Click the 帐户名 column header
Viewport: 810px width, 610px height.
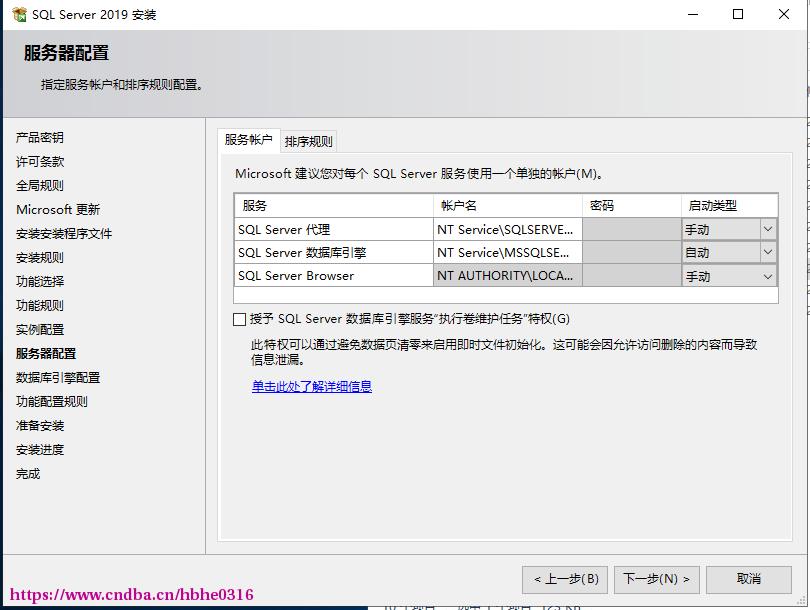(507, 206)
